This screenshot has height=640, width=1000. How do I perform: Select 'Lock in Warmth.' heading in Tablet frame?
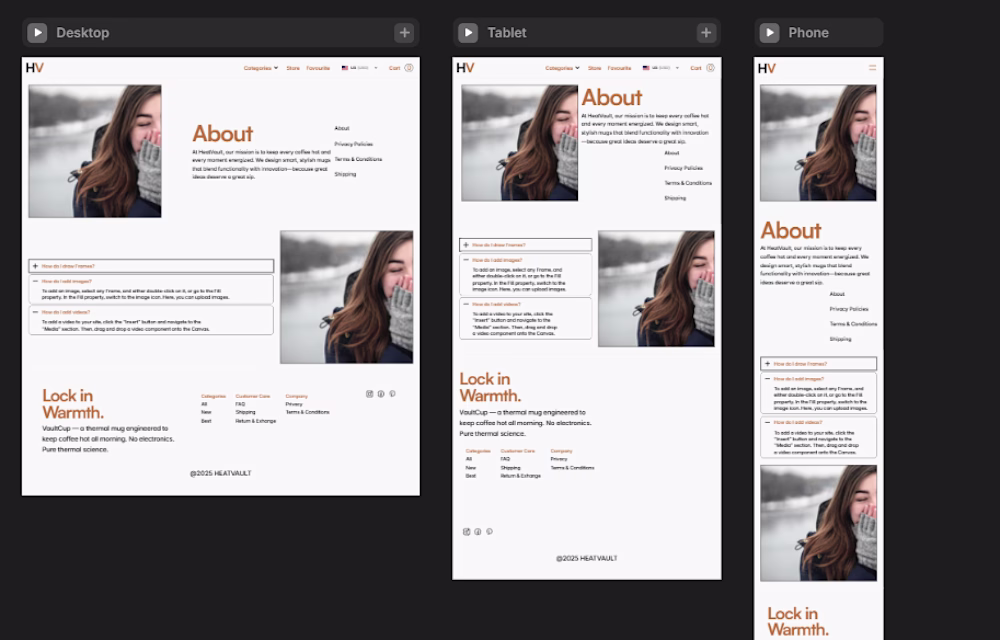tap(490, 387)
